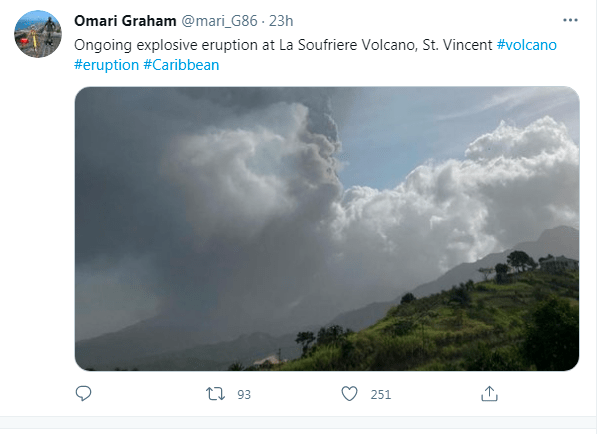This screenshot has height=434, width=599.
Task: Open the tweet's more options menu
Action: [x=570, y=20]
